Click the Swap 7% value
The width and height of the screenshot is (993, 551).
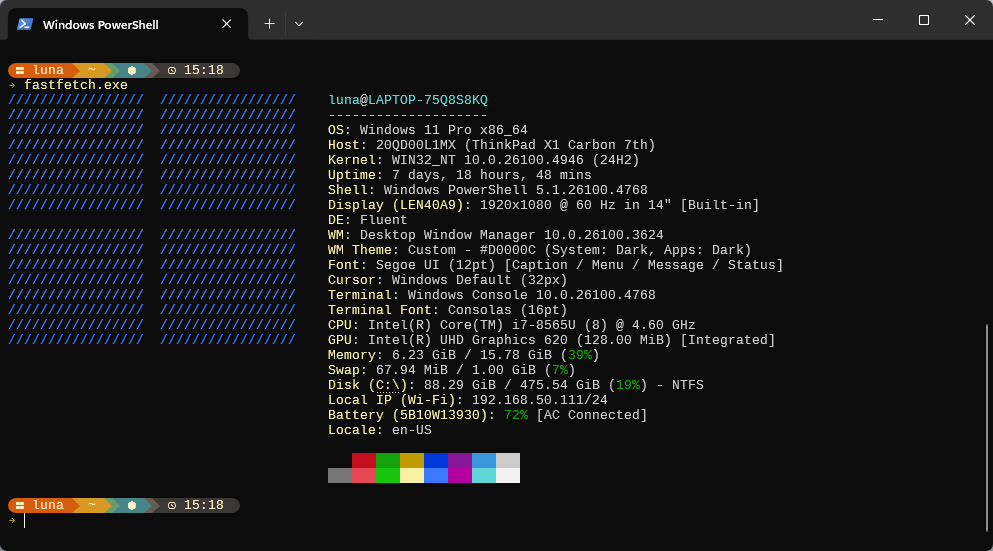560,370
